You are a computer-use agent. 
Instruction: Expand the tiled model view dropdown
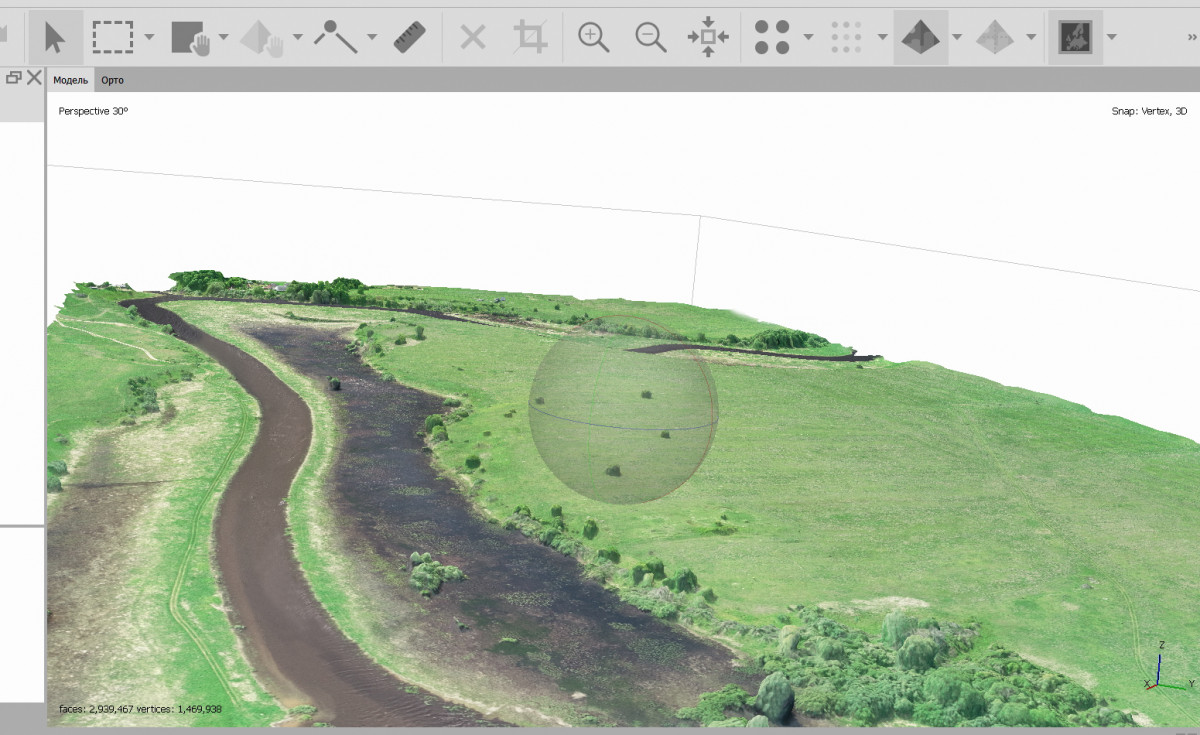(x=1031, y=37)
